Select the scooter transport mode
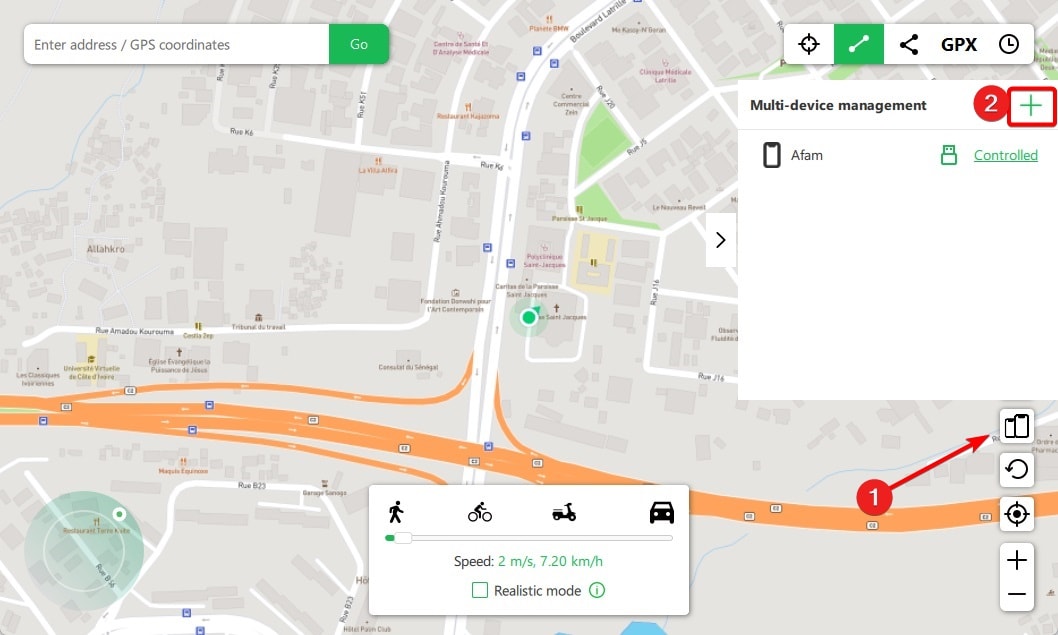The height and width of the screenshot is (635, 1058). (x=563, y=511)
